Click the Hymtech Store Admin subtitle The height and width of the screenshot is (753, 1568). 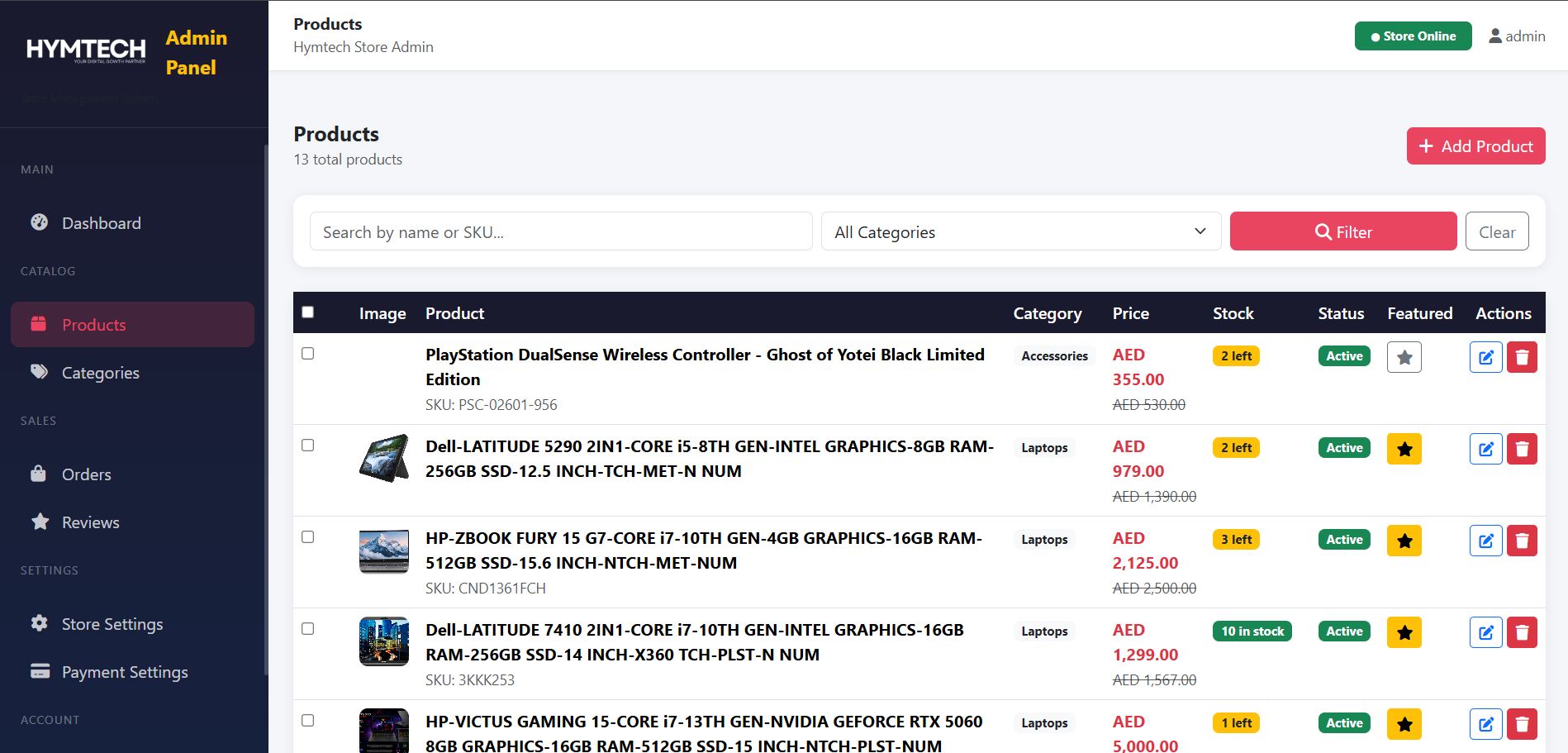pyautogui.click(x=363, y=47)
